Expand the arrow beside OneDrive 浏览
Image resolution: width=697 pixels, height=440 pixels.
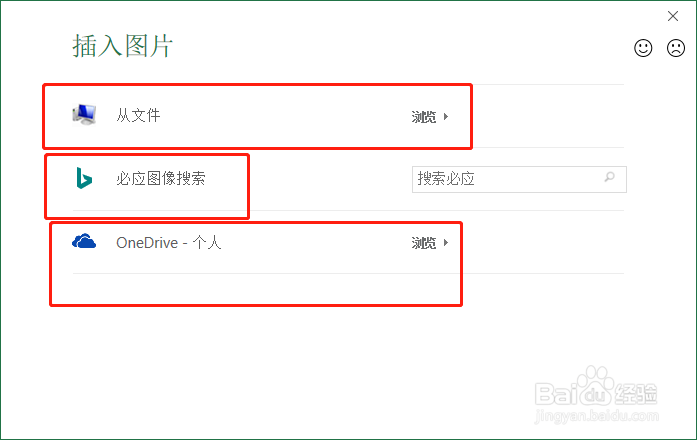click(x=446, y=243)
